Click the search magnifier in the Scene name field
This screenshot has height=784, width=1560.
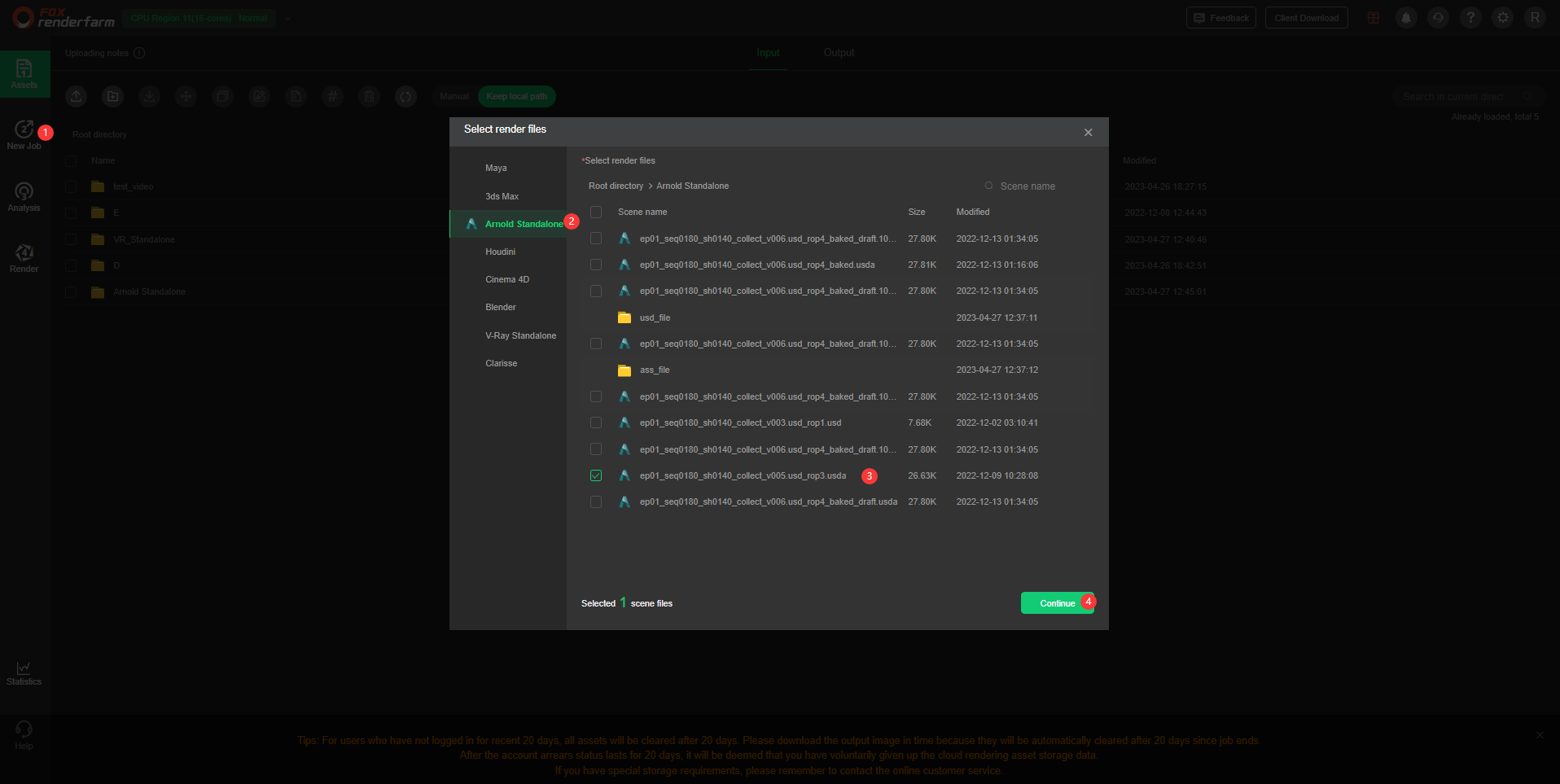click(x=988, y=186)
